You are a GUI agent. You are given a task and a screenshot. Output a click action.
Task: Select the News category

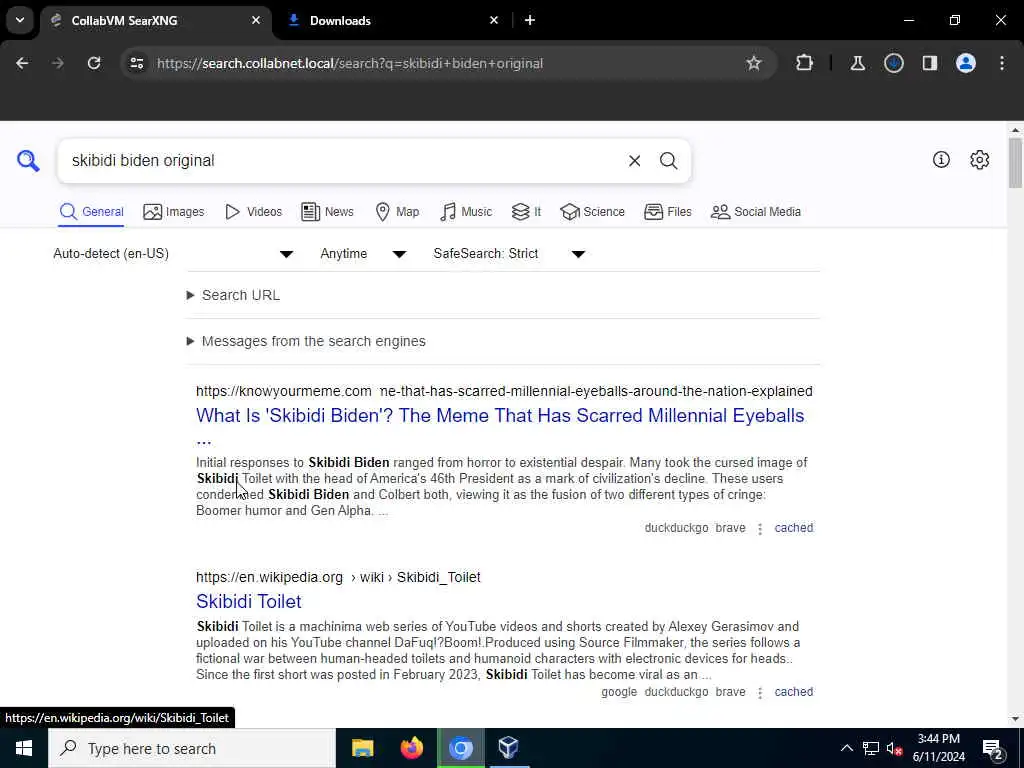327,212
